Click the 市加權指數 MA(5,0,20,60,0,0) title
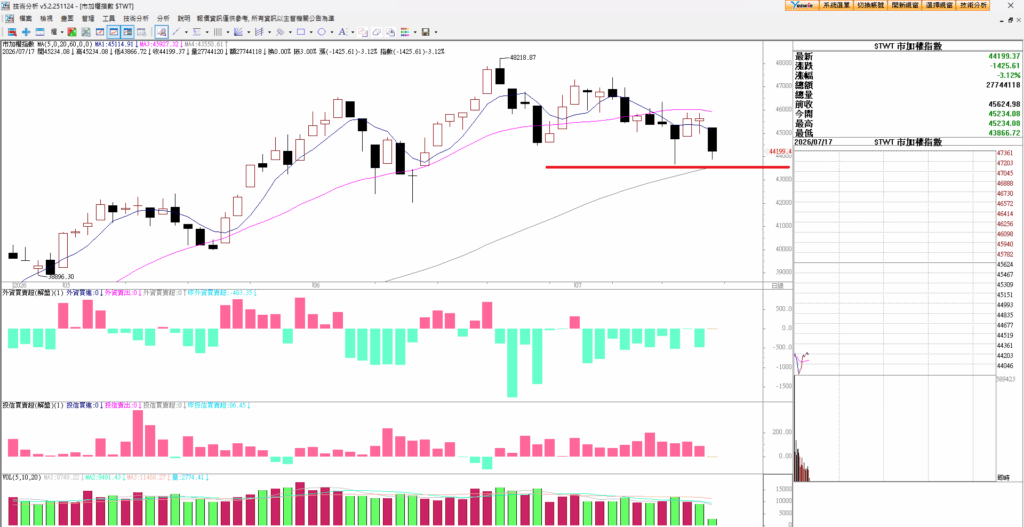The width and height of the screenshot is (1024, 527). click(47, 44)
